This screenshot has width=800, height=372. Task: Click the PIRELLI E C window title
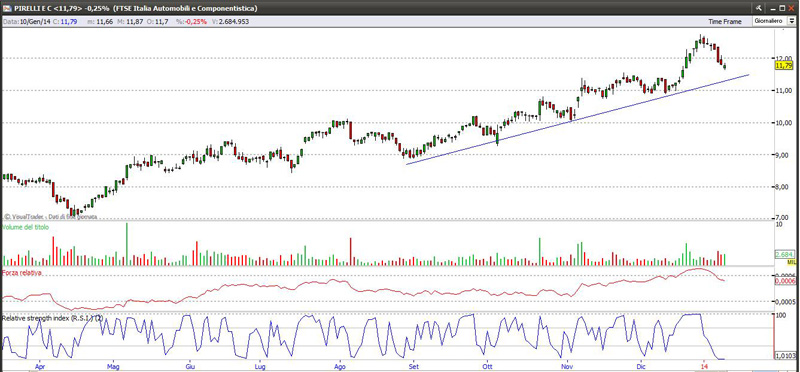[135, 9]
